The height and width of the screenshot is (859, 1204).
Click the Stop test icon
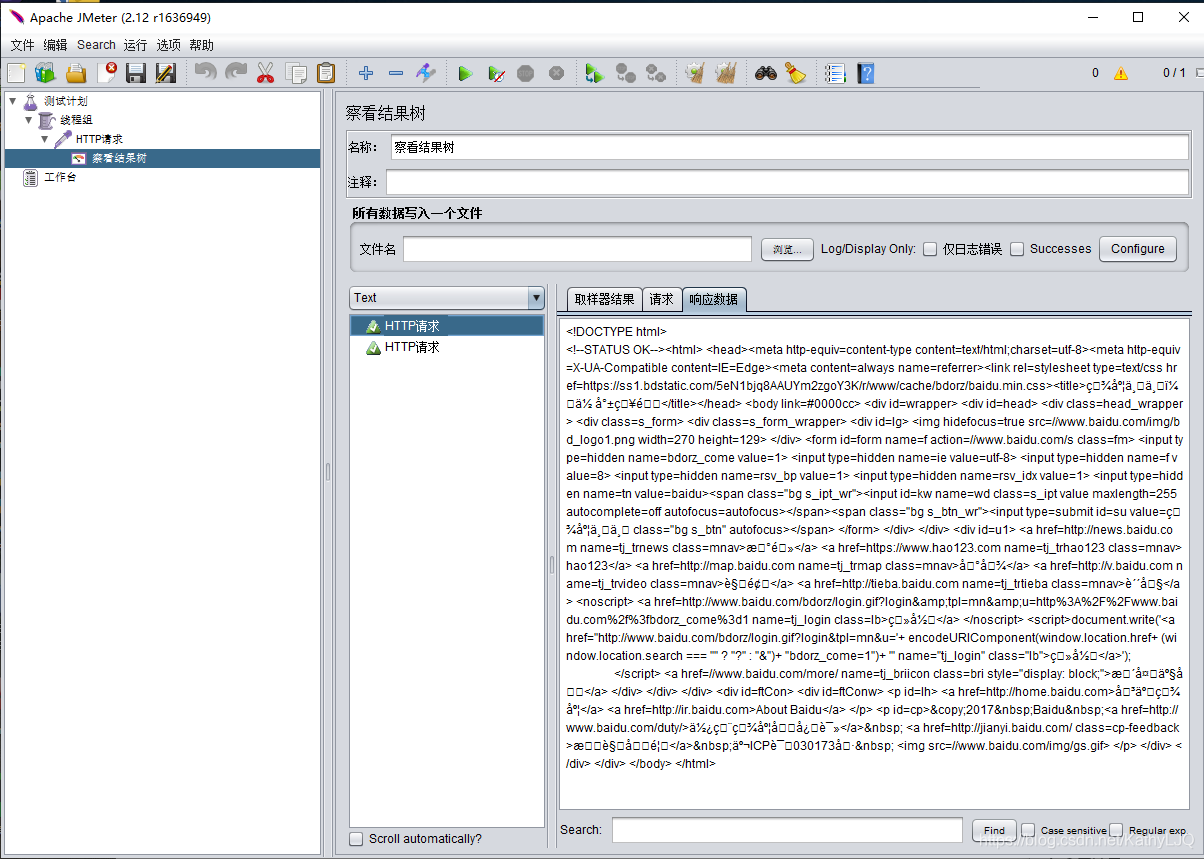526,73
